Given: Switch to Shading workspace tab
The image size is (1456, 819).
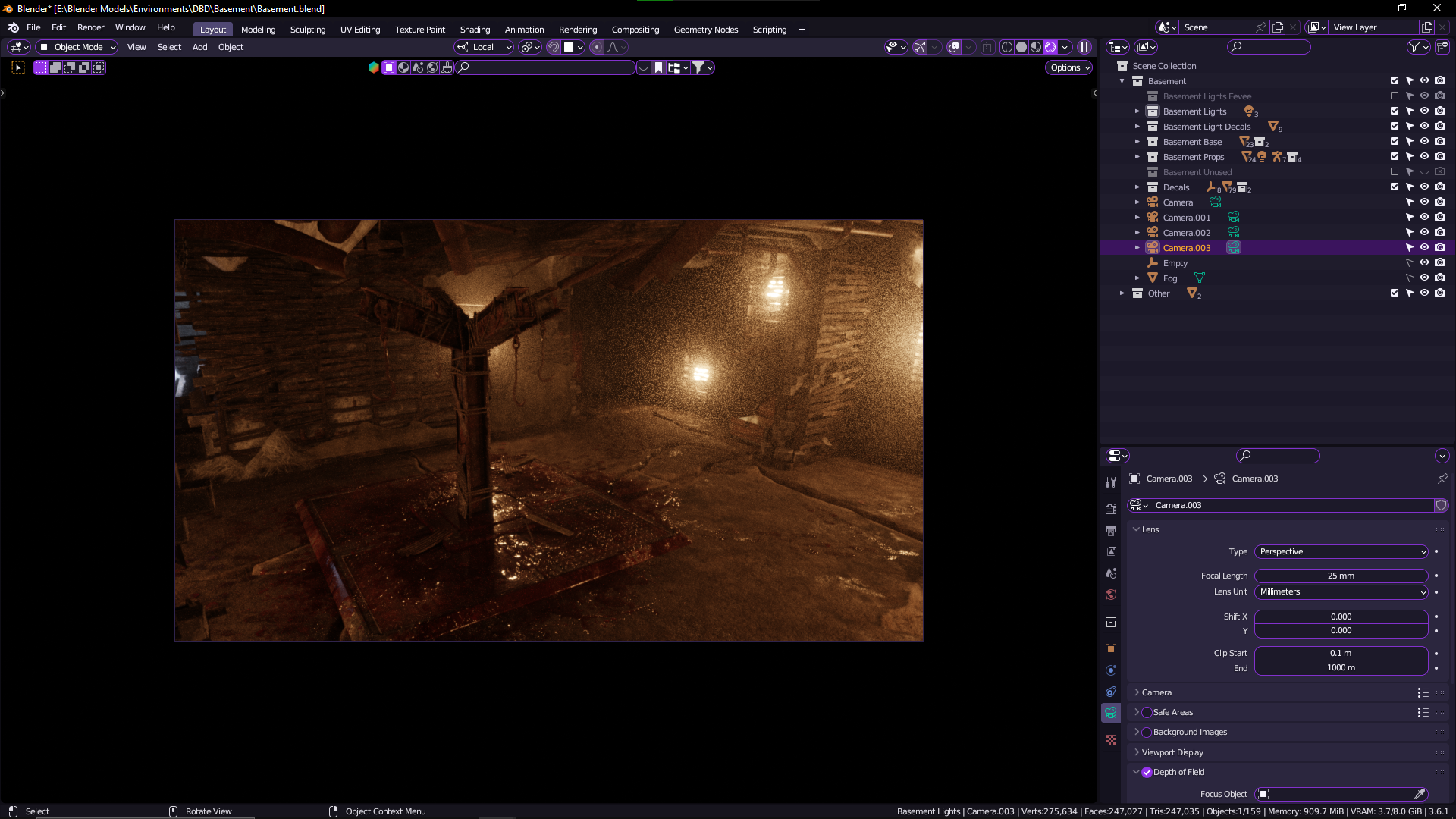Looking at the screenshot, I should pos(475,30).
